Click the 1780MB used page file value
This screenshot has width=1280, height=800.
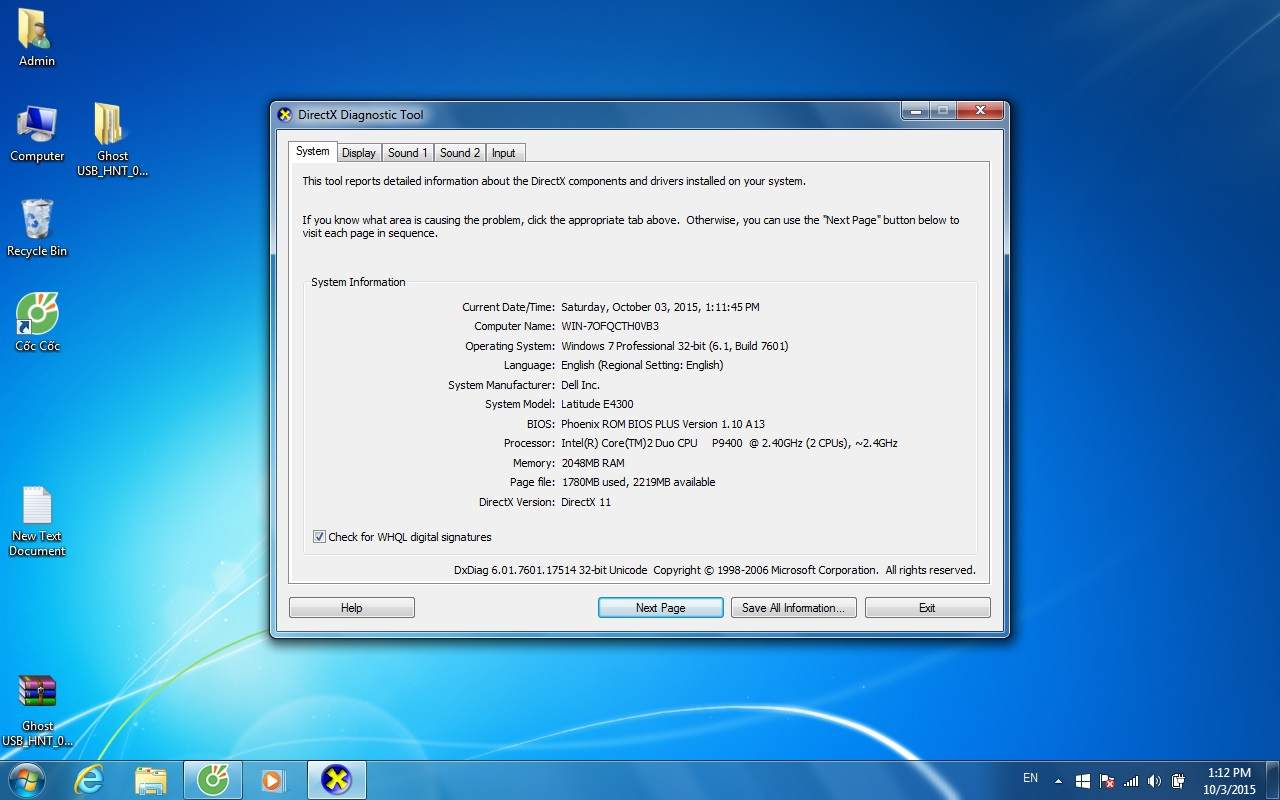638,482
